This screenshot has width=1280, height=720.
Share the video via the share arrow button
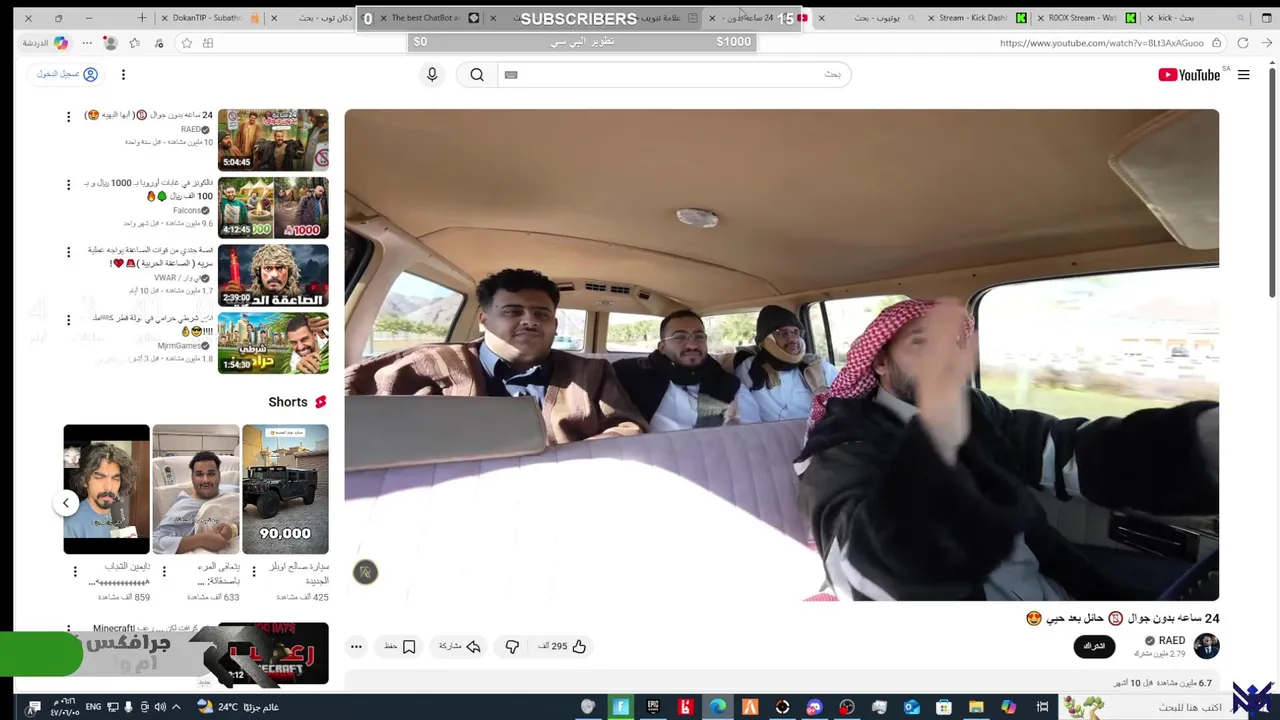[x=460, y=647]
